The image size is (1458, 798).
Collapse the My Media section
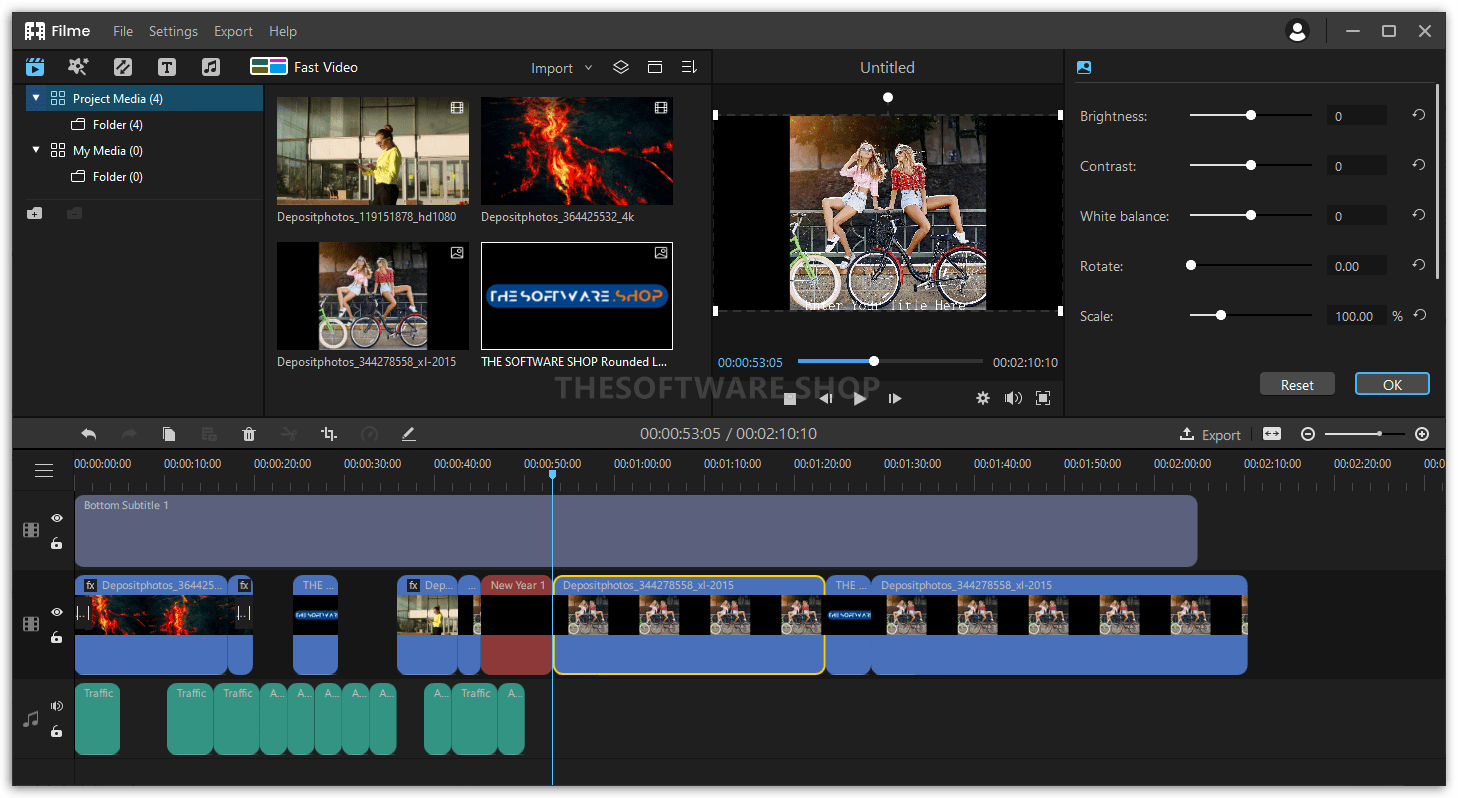pos(36,150)
